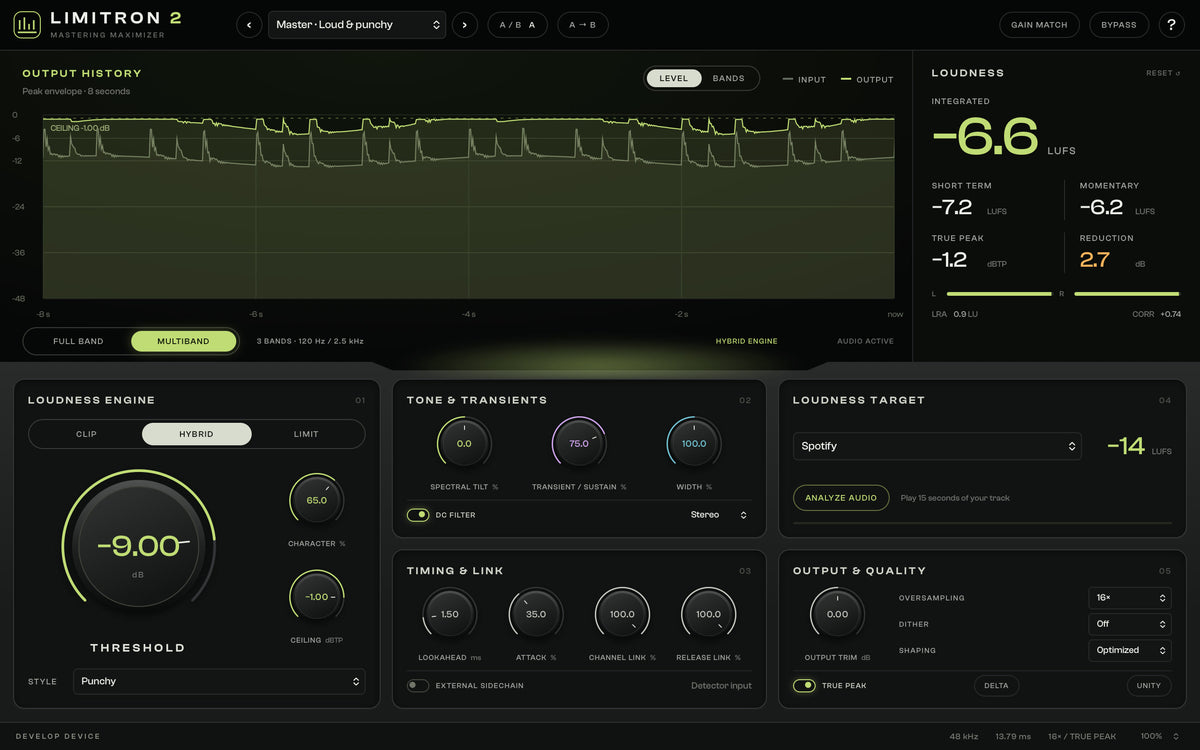Click the Unity button
The height and width of the screenshot is (750, 1200).
[1149, 686]
